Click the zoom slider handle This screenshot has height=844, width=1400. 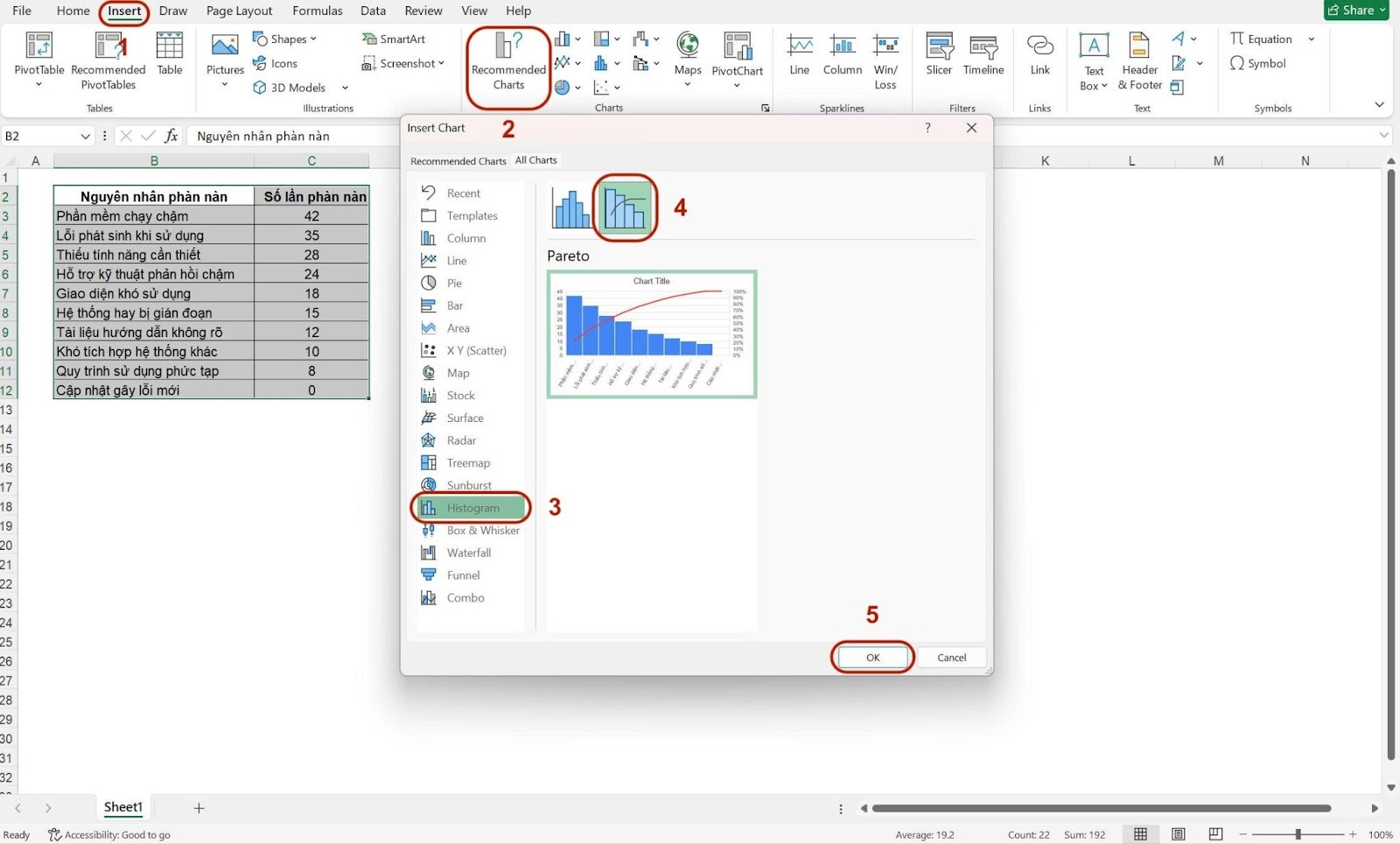click(x=1298, y=834)
